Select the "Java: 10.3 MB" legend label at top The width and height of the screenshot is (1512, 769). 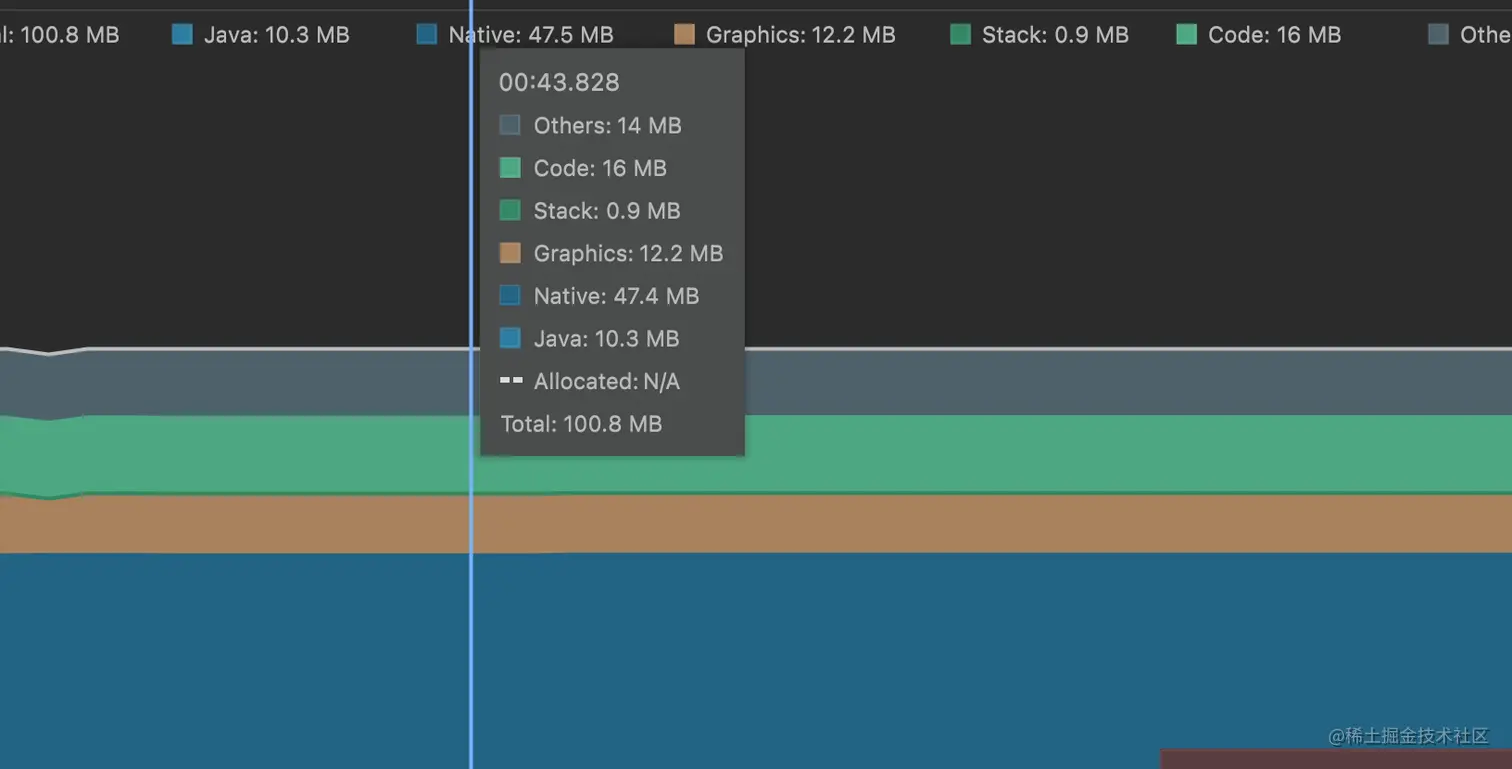[277, 35]
